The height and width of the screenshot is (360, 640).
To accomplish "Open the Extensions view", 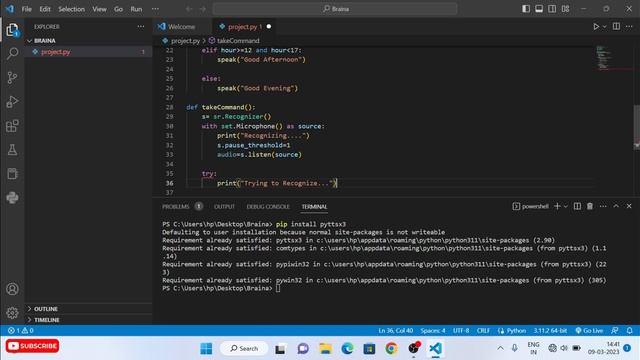I will (12, 126).
